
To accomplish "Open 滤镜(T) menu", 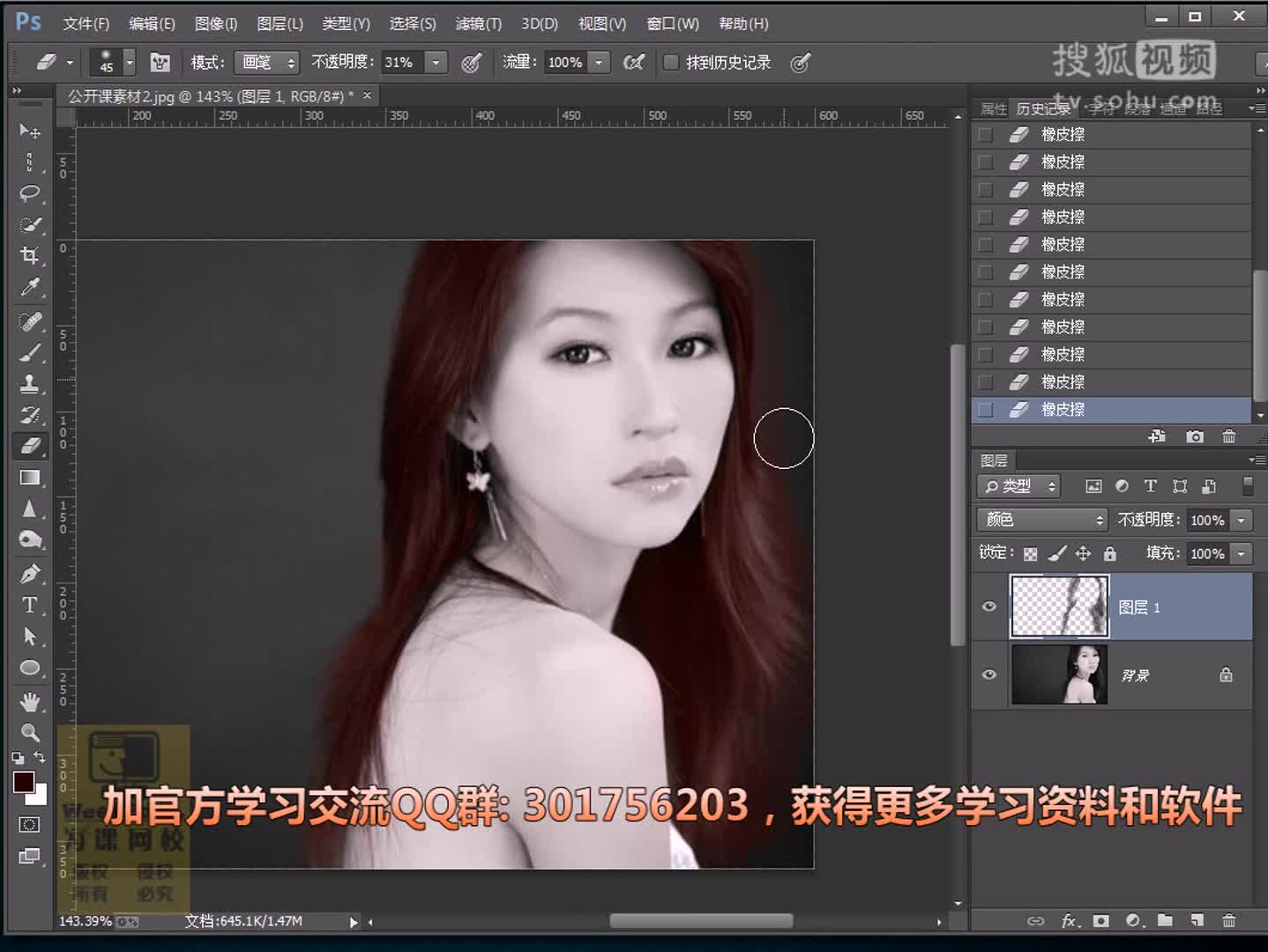I will pos(478,24).
